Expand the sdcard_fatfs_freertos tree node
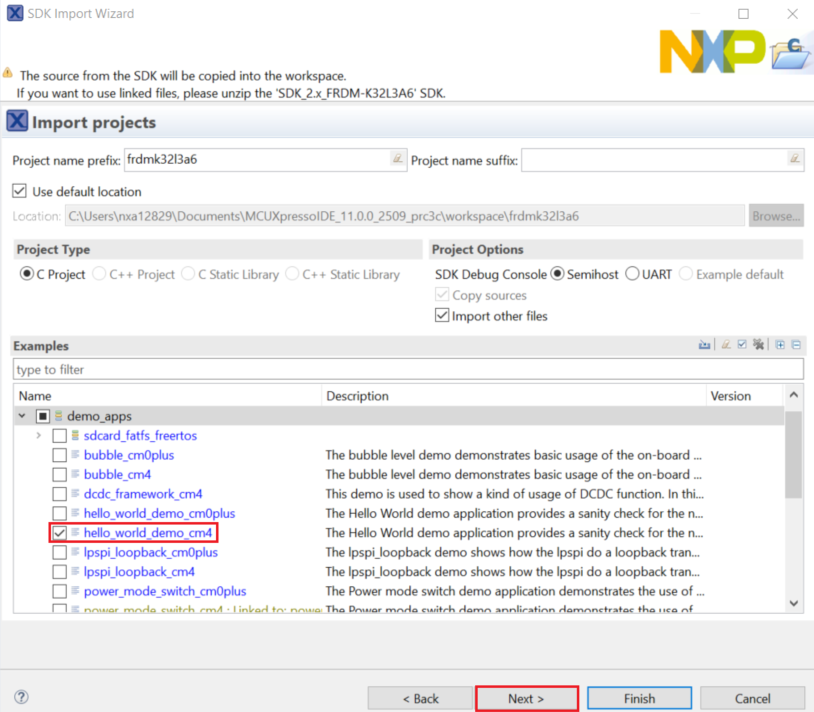The image size is (814, 712). 38,435
